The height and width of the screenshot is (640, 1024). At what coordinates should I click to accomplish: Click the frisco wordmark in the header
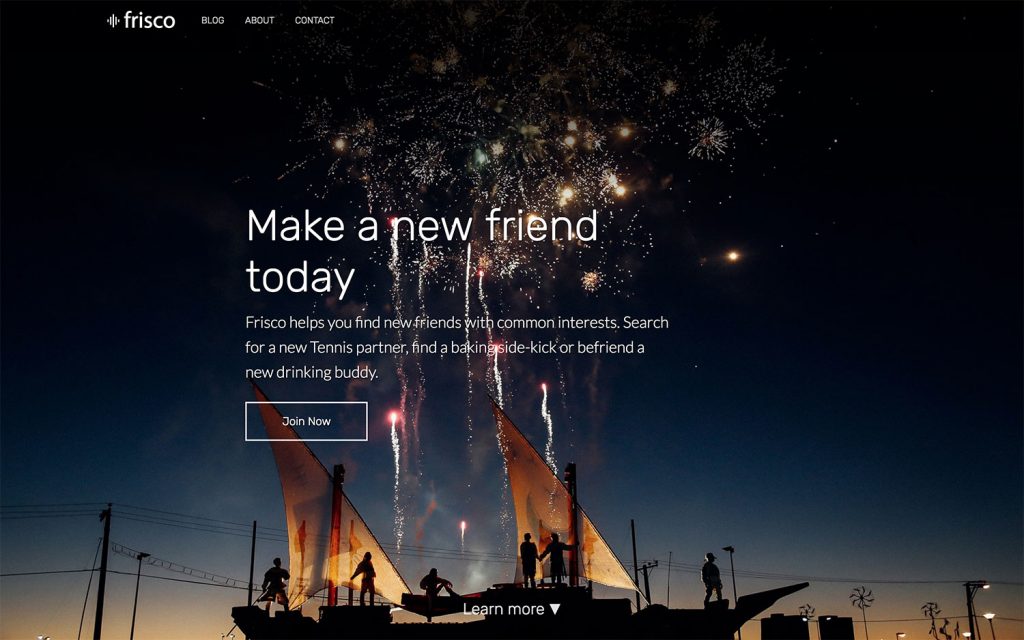point(150,20)
